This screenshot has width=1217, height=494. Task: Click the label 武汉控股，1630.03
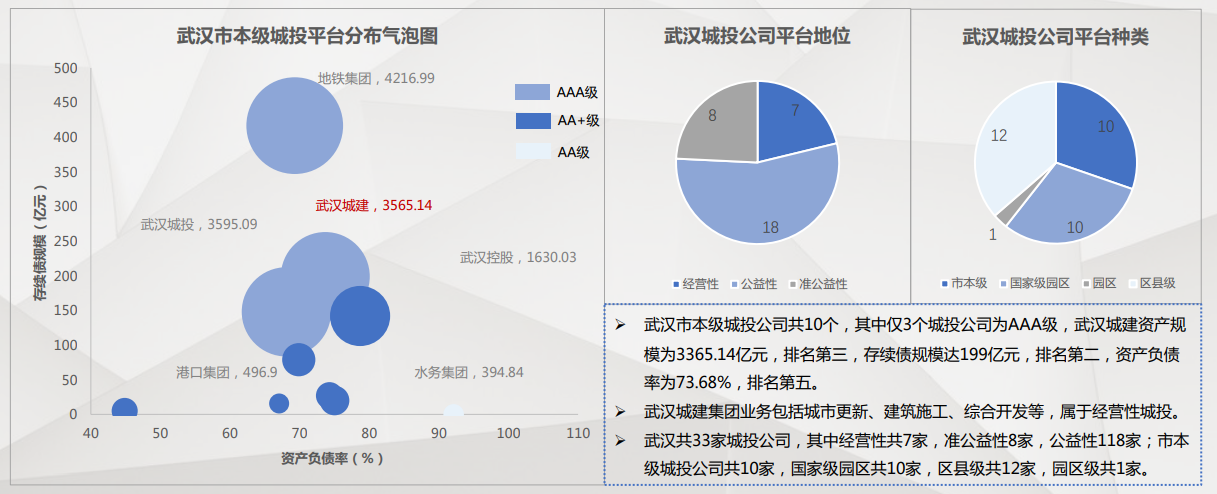(518, 257)
